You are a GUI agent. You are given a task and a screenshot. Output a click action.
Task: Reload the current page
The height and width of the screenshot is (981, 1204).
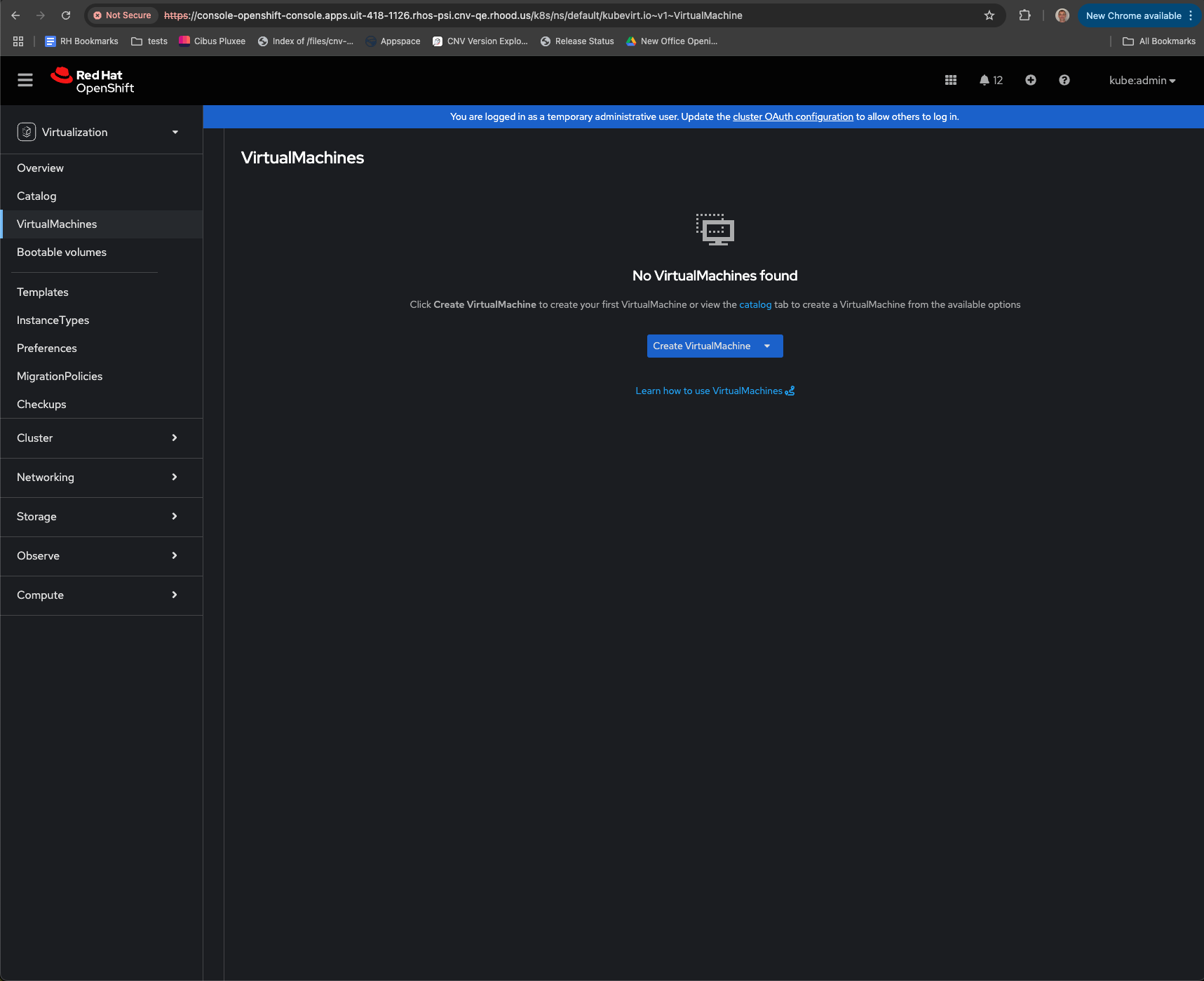tap(66, 15)
